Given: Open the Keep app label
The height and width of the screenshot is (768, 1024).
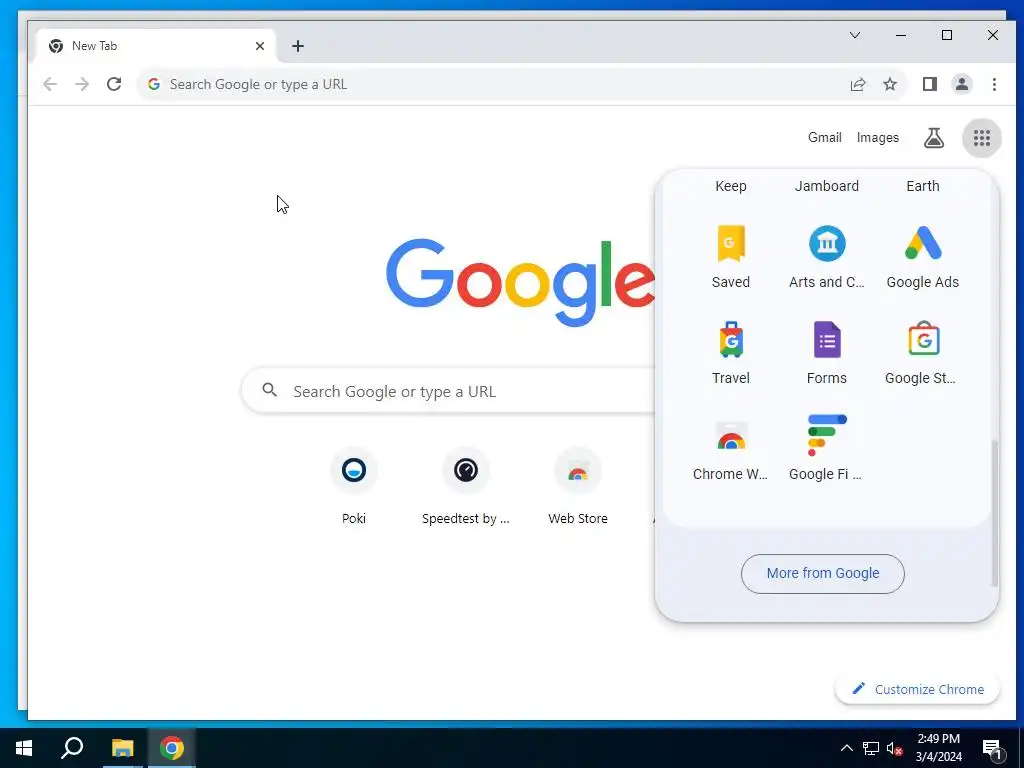Looking at the screenshot, I should (730, 186).
